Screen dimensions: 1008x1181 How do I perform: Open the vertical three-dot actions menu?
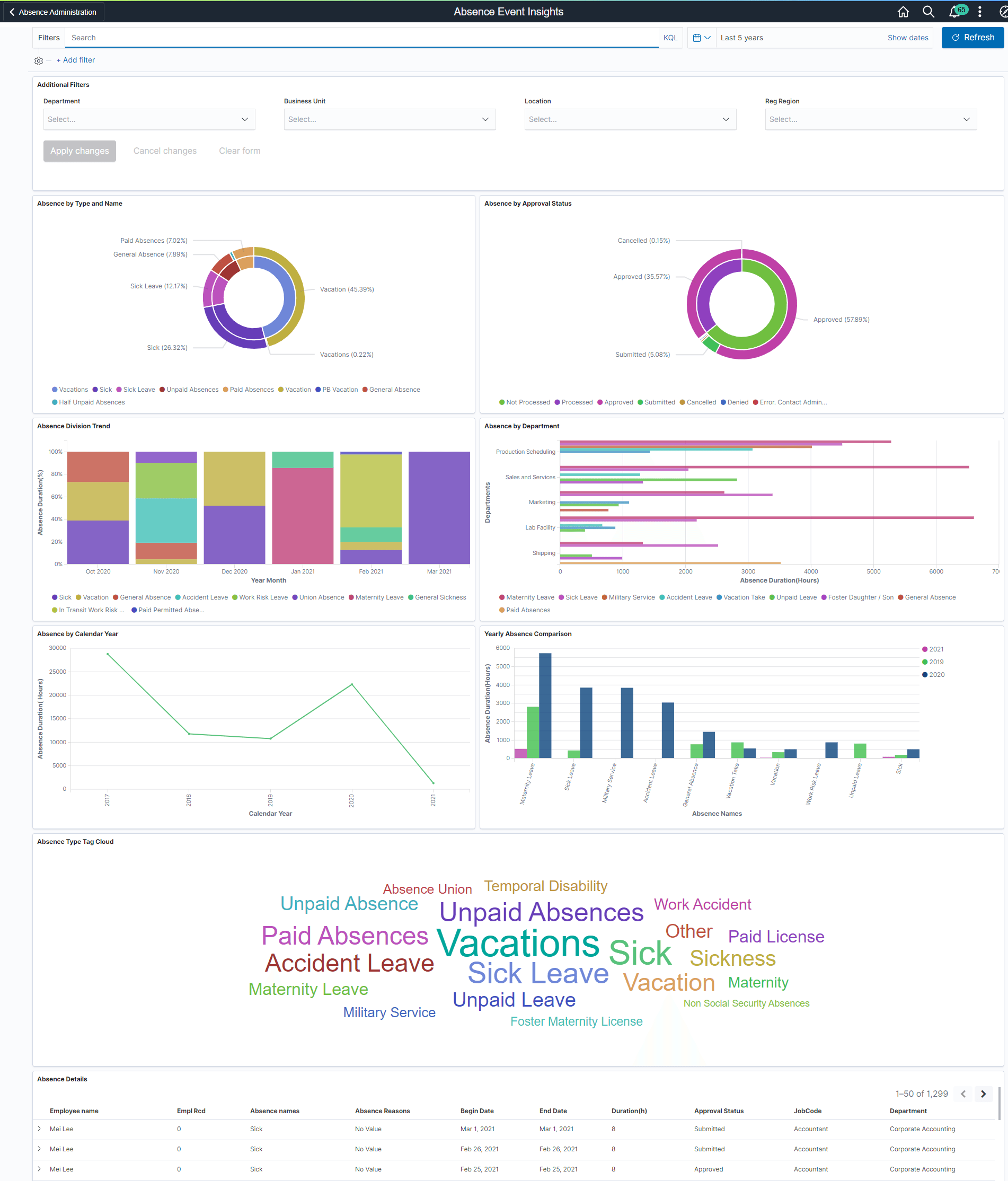(x=979, y=12)
